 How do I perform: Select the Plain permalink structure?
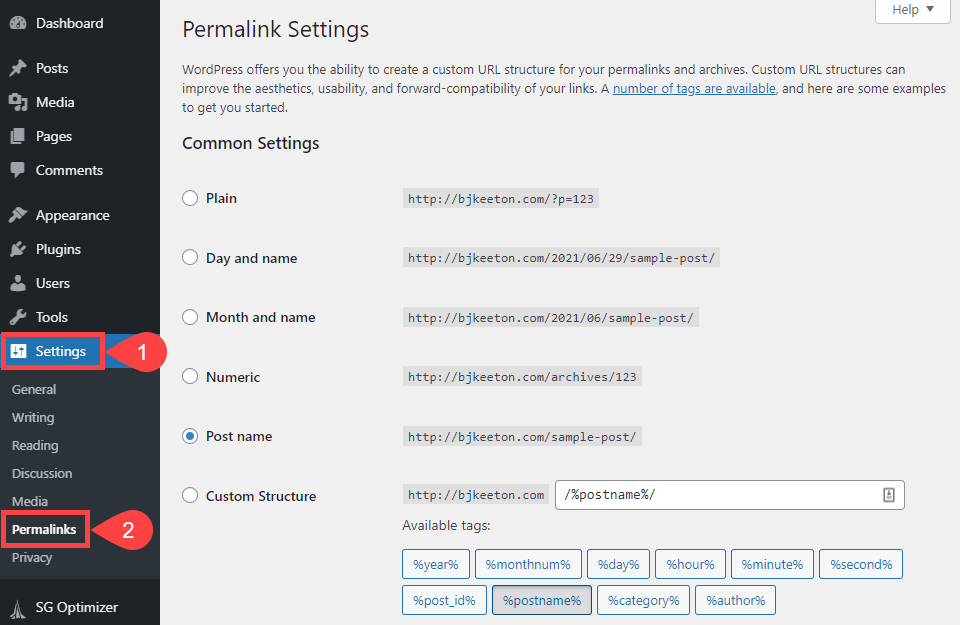(x=190, y=198)
